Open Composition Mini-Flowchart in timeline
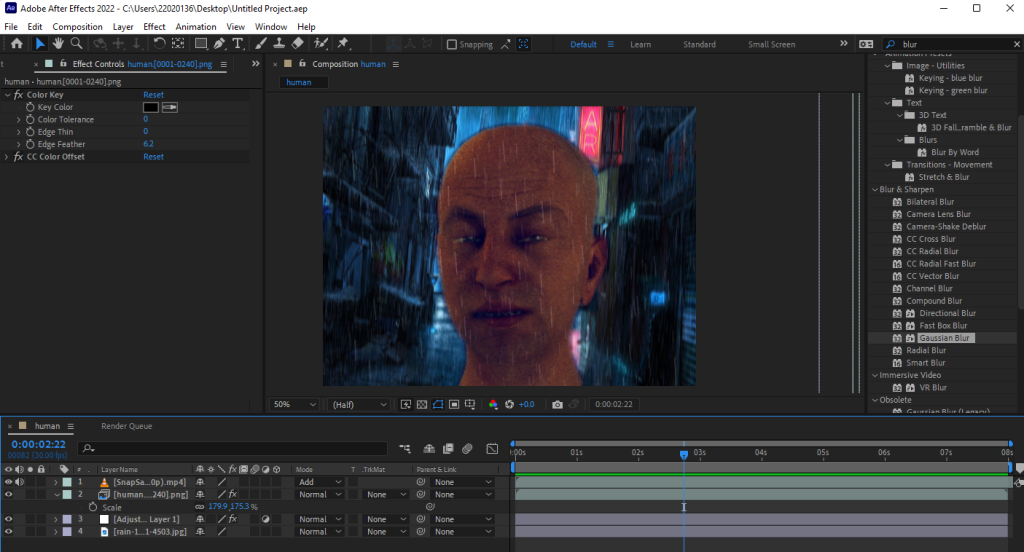This screenshot has height=552, width=1024. tap(405, 448)
